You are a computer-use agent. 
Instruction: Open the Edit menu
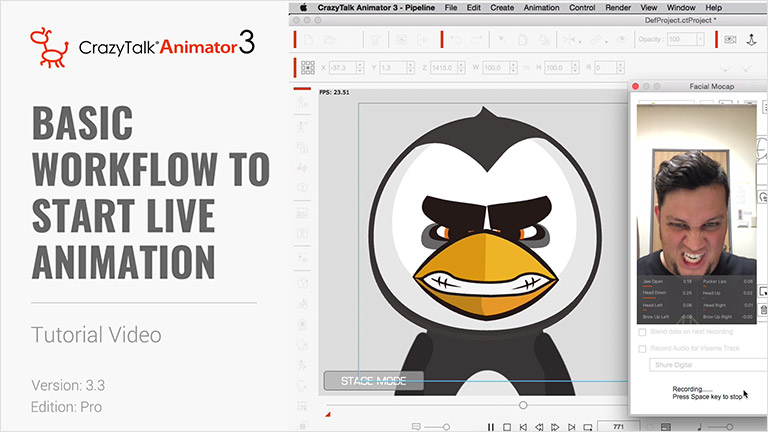point(474,8)
